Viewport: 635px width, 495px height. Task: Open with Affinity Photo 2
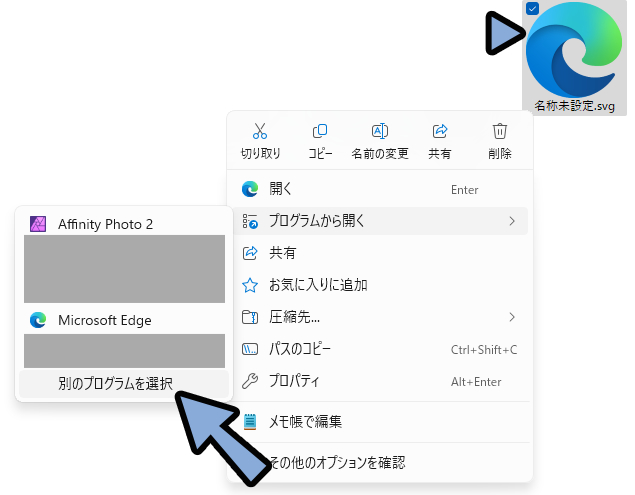(124, 224)
